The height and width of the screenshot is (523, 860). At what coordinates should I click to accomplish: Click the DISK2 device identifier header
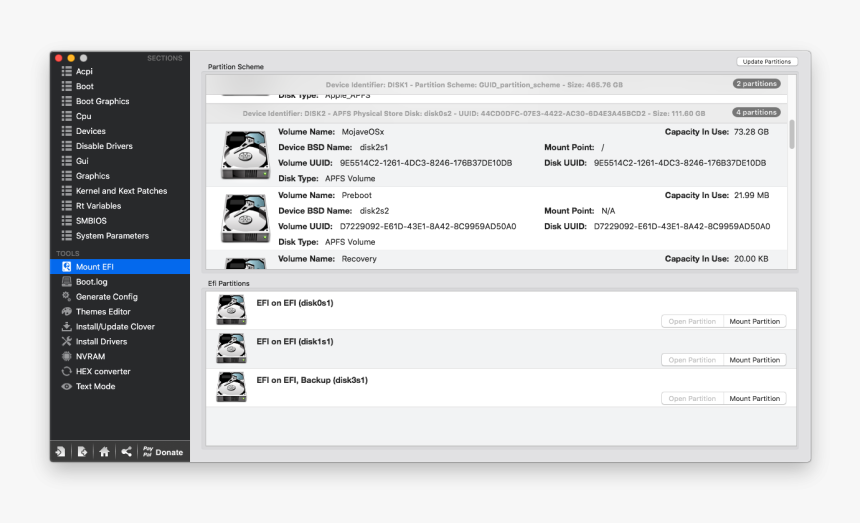coord(474,113)
